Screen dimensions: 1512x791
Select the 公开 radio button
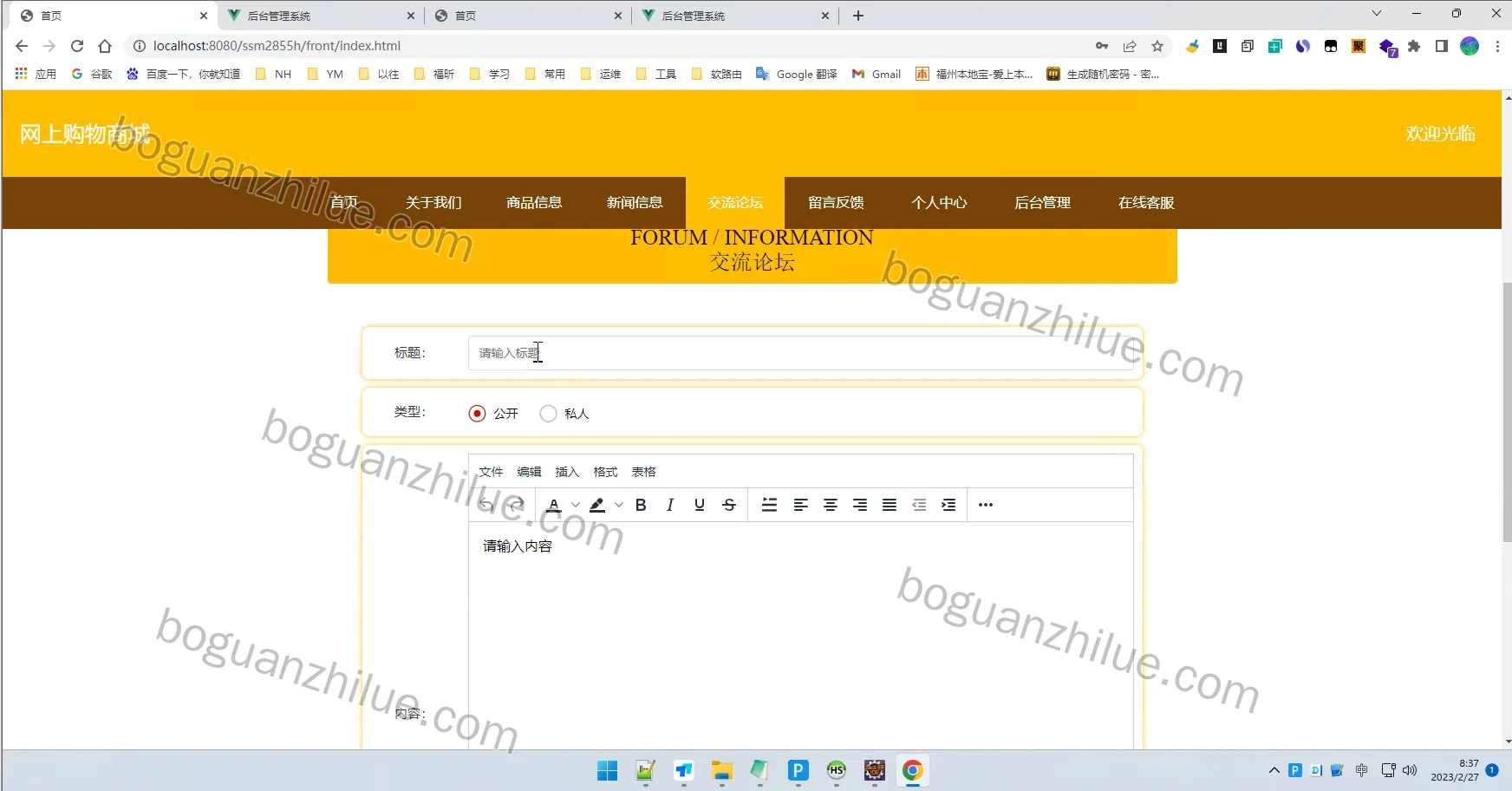[x=477, y=414]
